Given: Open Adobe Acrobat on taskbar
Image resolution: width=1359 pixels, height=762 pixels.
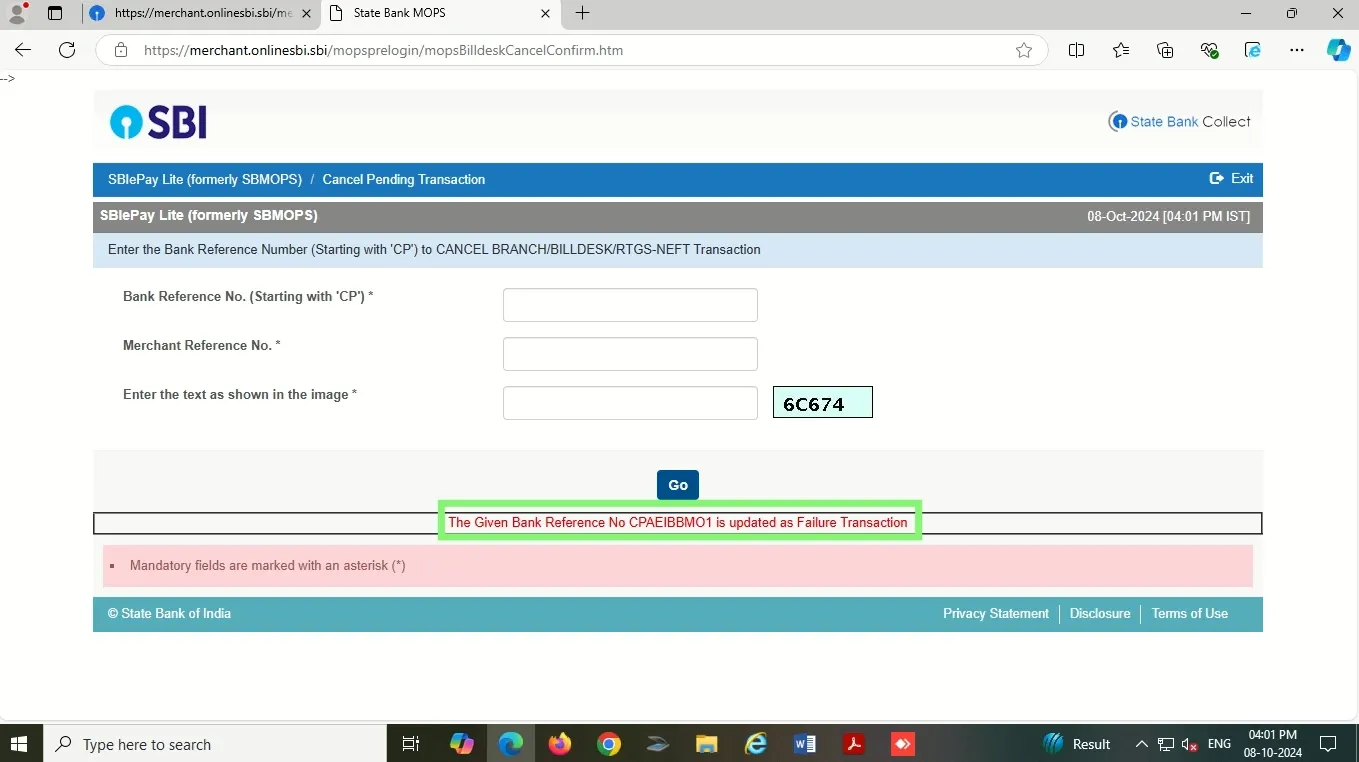Looking at the screenshot, I should pyautogui.click(x=854, y=744).
